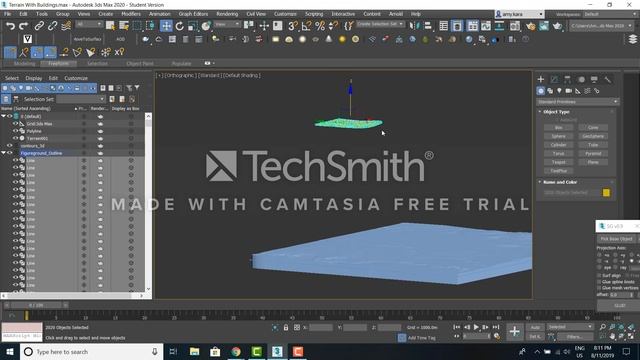Open the Standard Primitives dropdown
The width and height of the screenshot is (640, 360).
pyautogui.click(x=578, y=102)
